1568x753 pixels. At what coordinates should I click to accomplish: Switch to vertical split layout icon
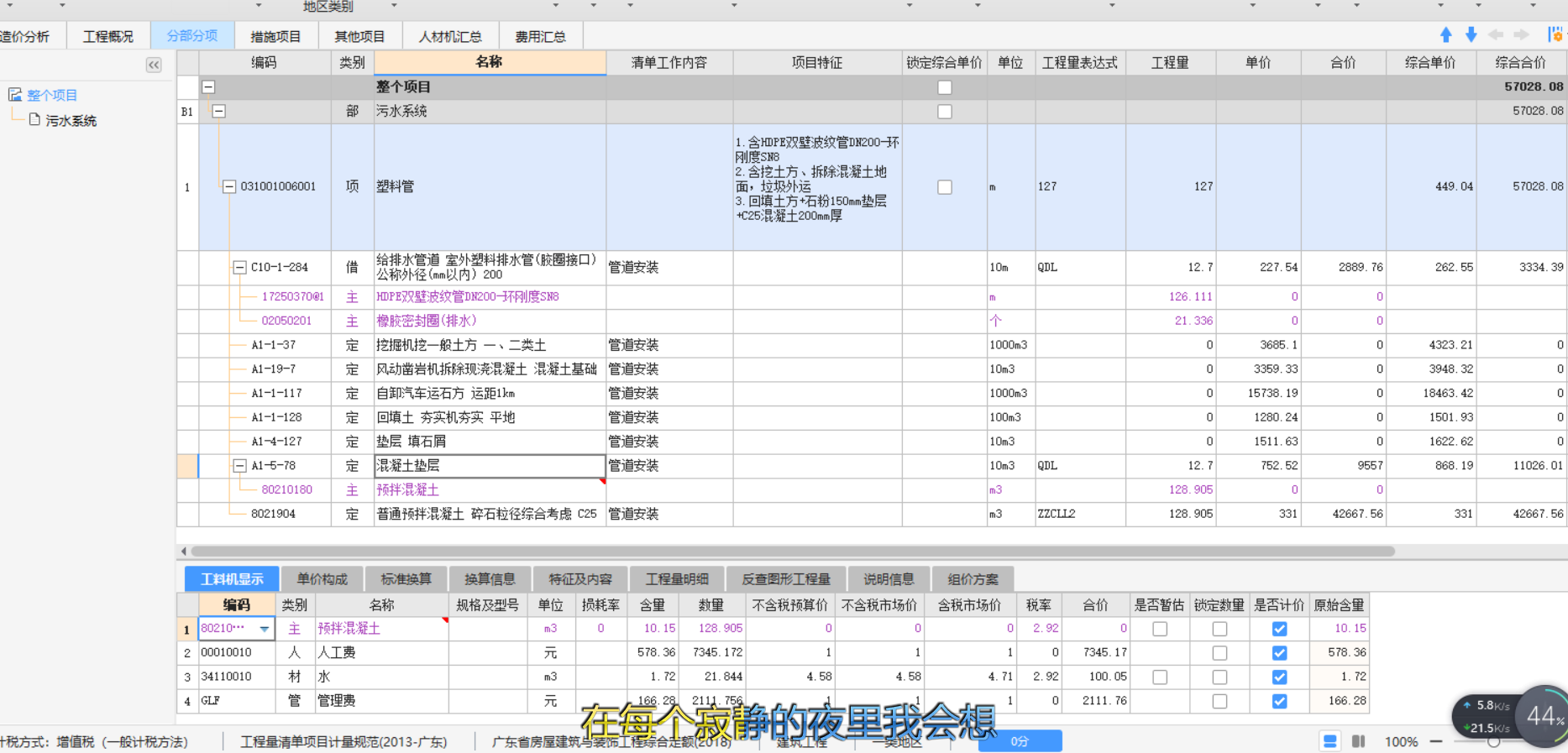[1359, 741]
